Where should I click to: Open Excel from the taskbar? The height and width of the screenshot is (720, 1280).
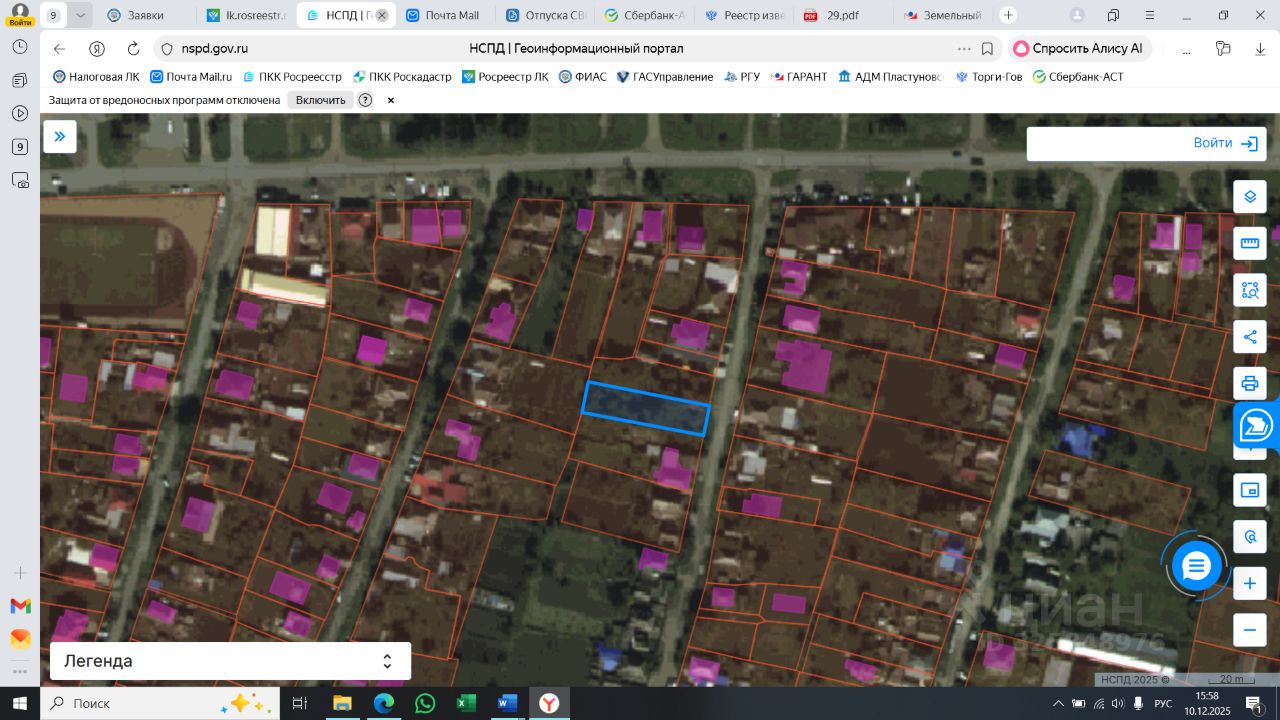pyautogui.click(x=466, y=703)
